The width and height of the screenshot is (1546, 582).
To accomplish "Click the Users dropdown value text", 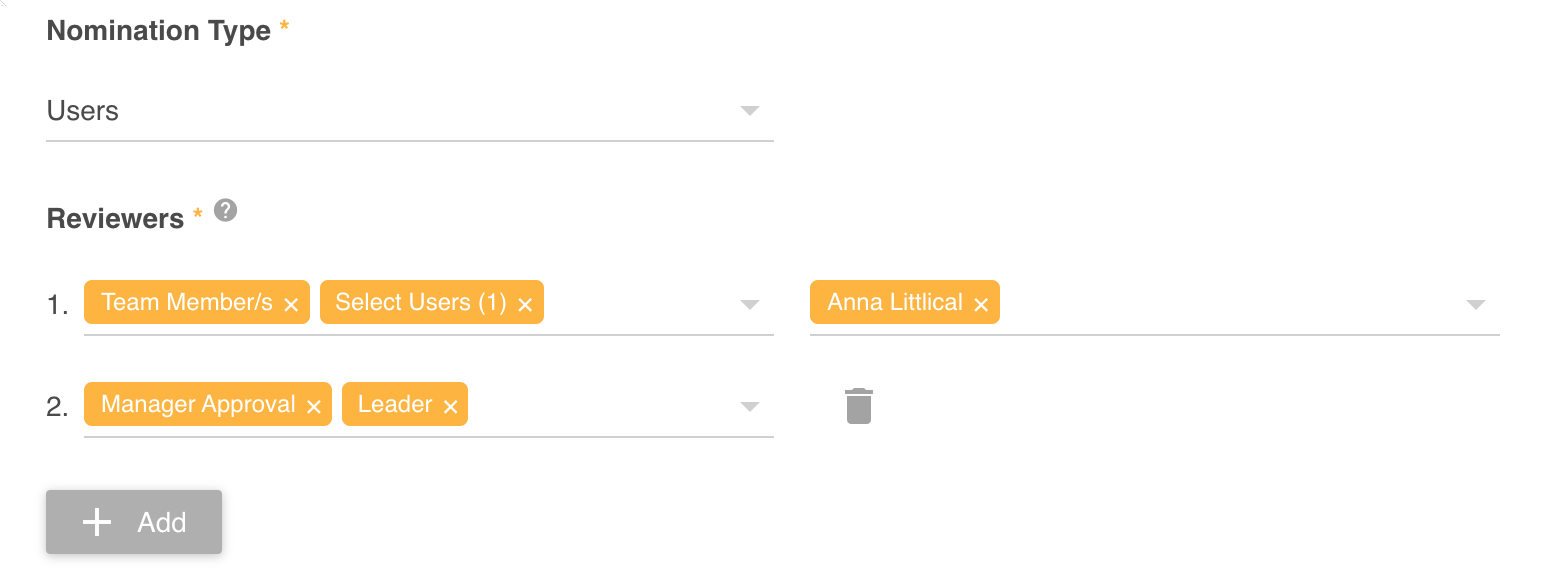I will tap(82, 111).
